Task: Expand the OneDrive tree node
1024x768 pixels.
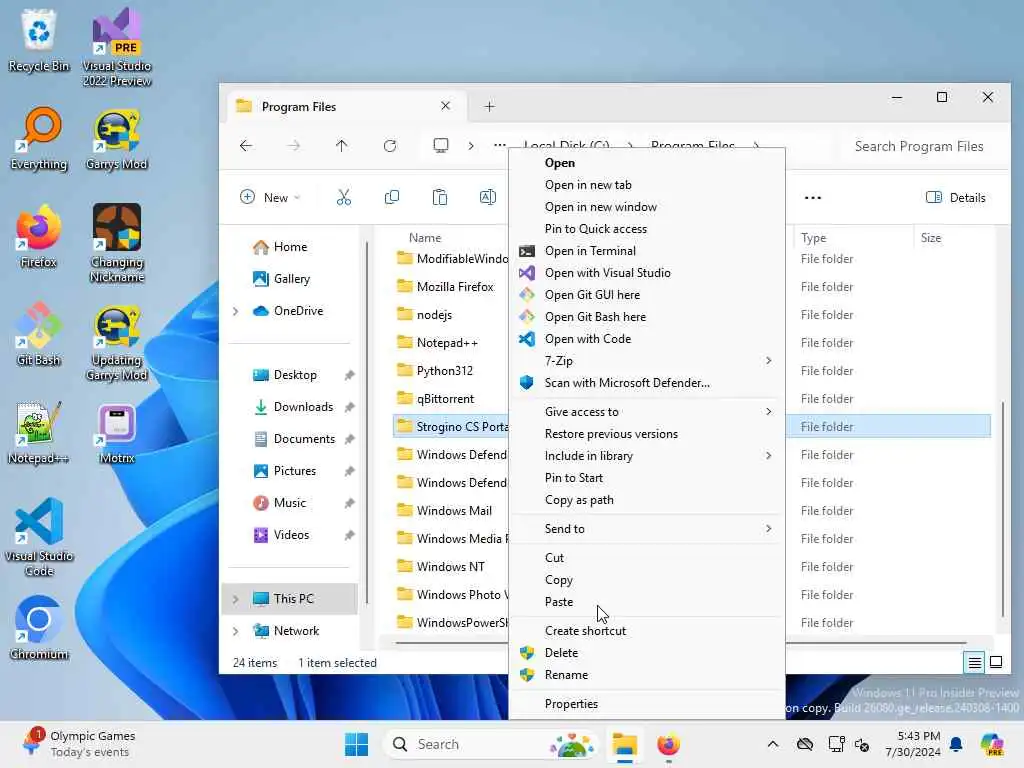Action: (x=236, y=312)
